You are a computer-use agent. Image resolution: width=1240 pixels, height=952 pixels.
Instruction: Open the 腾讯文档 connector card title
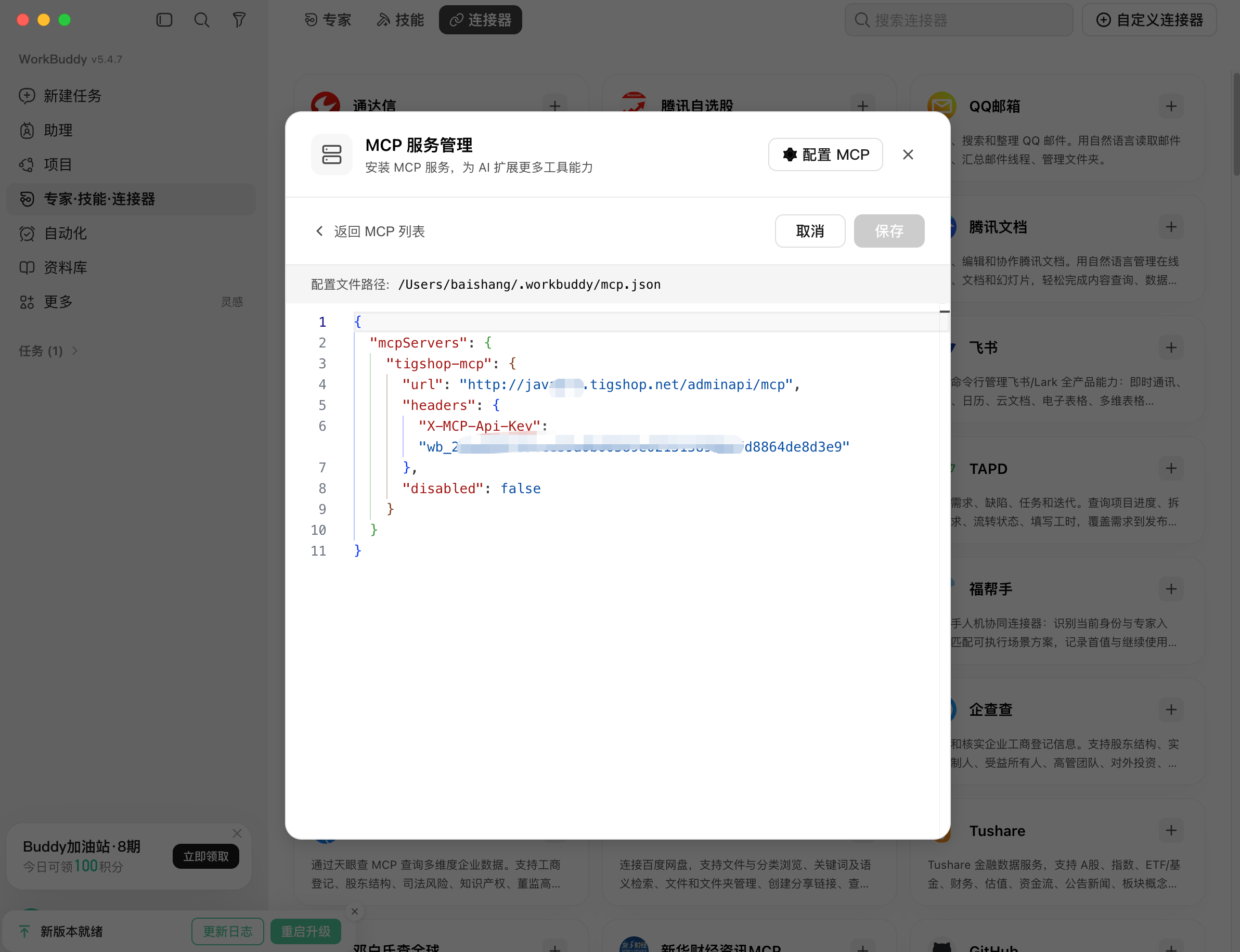pyautogui.click(x=998, y=227)
